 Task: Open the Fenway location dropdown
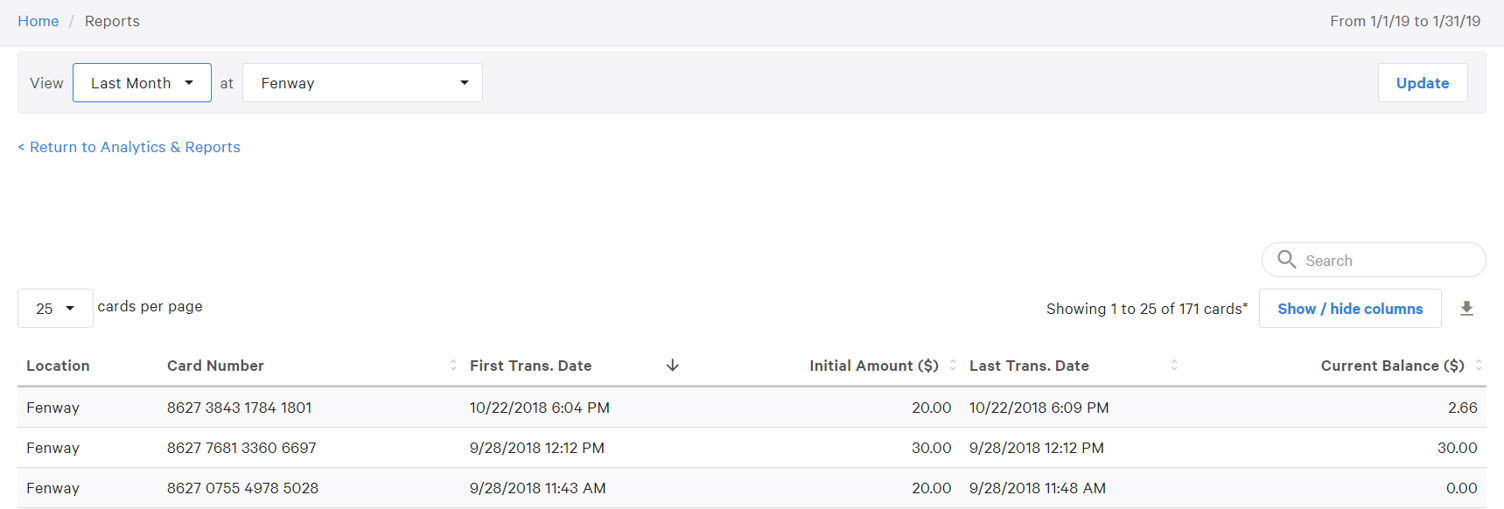[362, 83]
